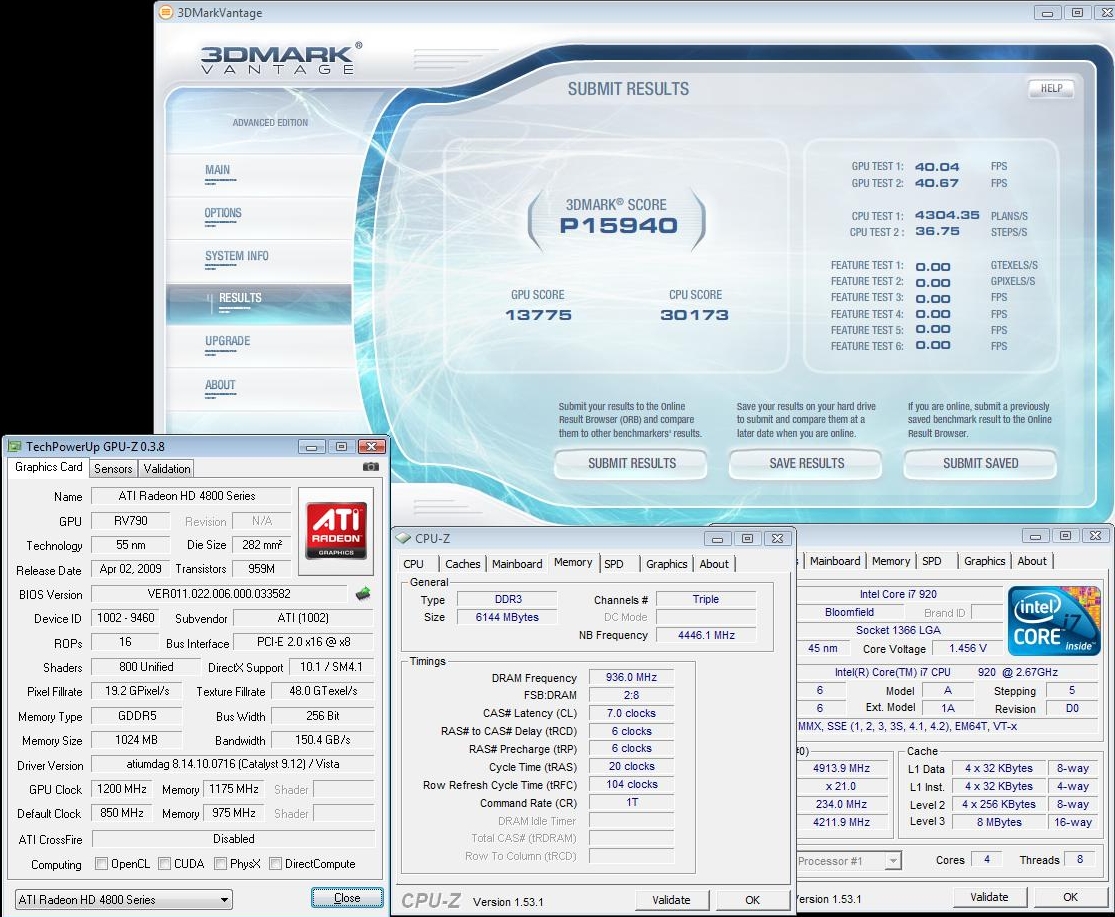Click the Core Voltage value 1.456 V

pyautogui.click(x=968, y=648)
